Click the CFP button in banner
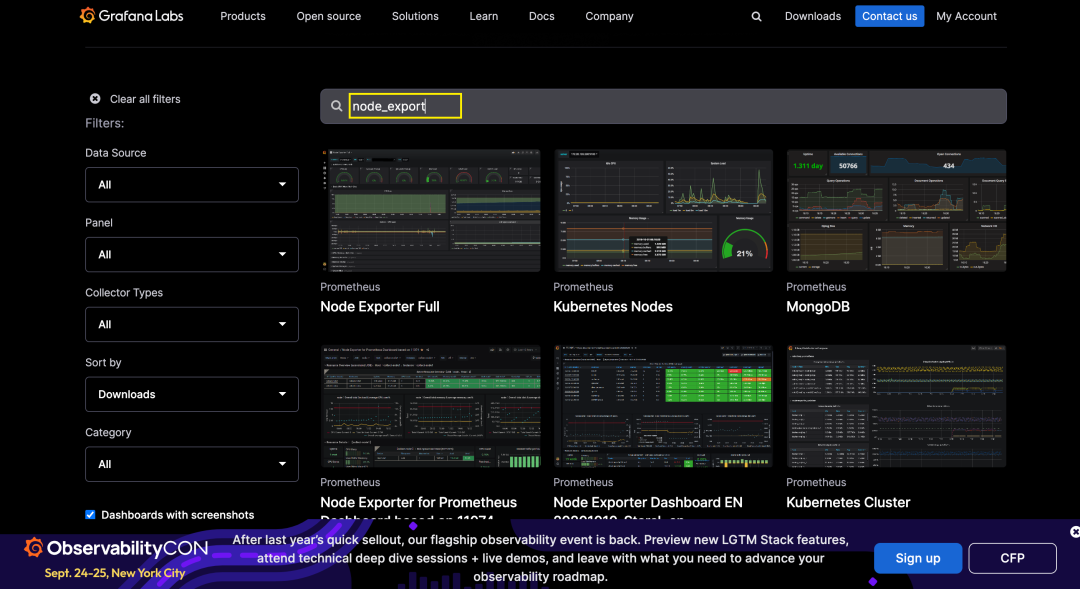The width and height of the screenshot is (1080, 589). pyautogui.click(x=1012, y=558)
